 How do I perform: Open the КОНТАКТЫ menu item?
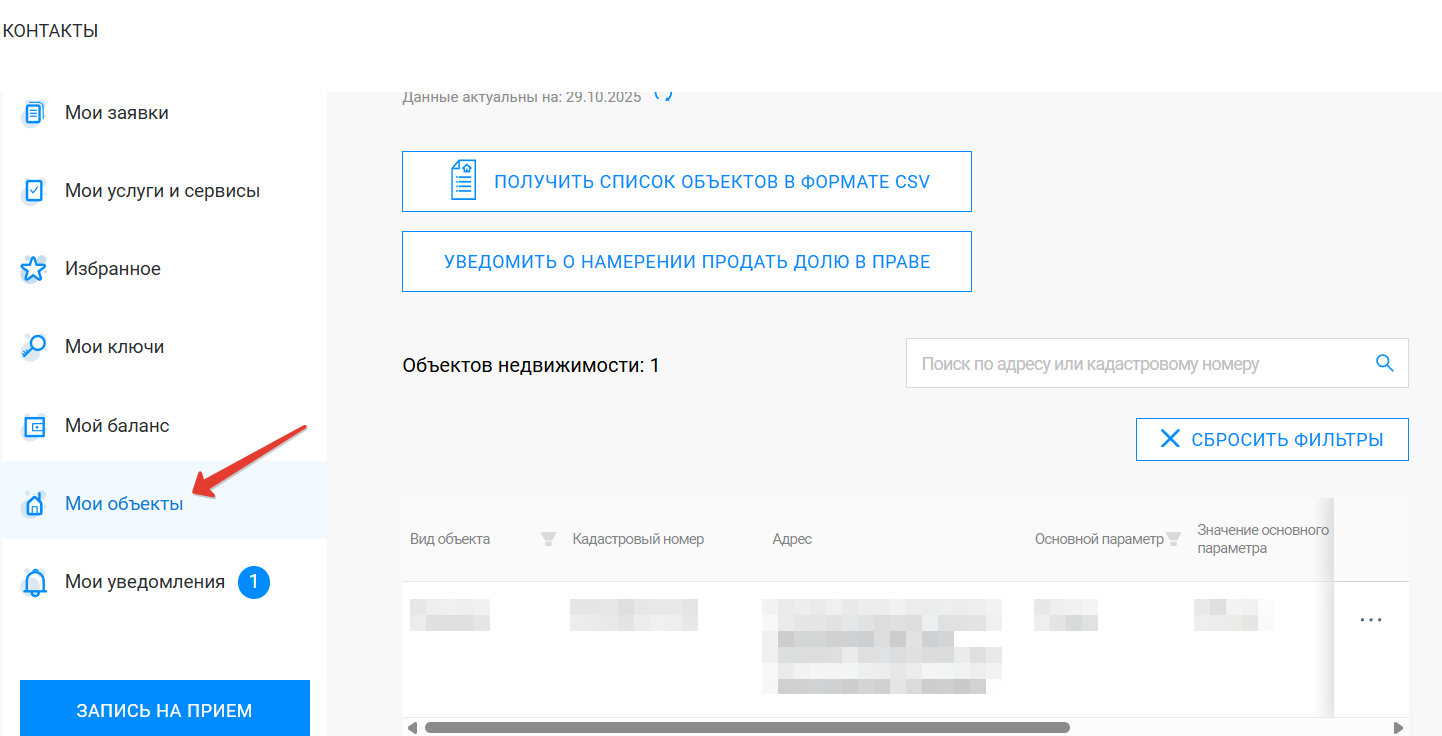(50, 29)
